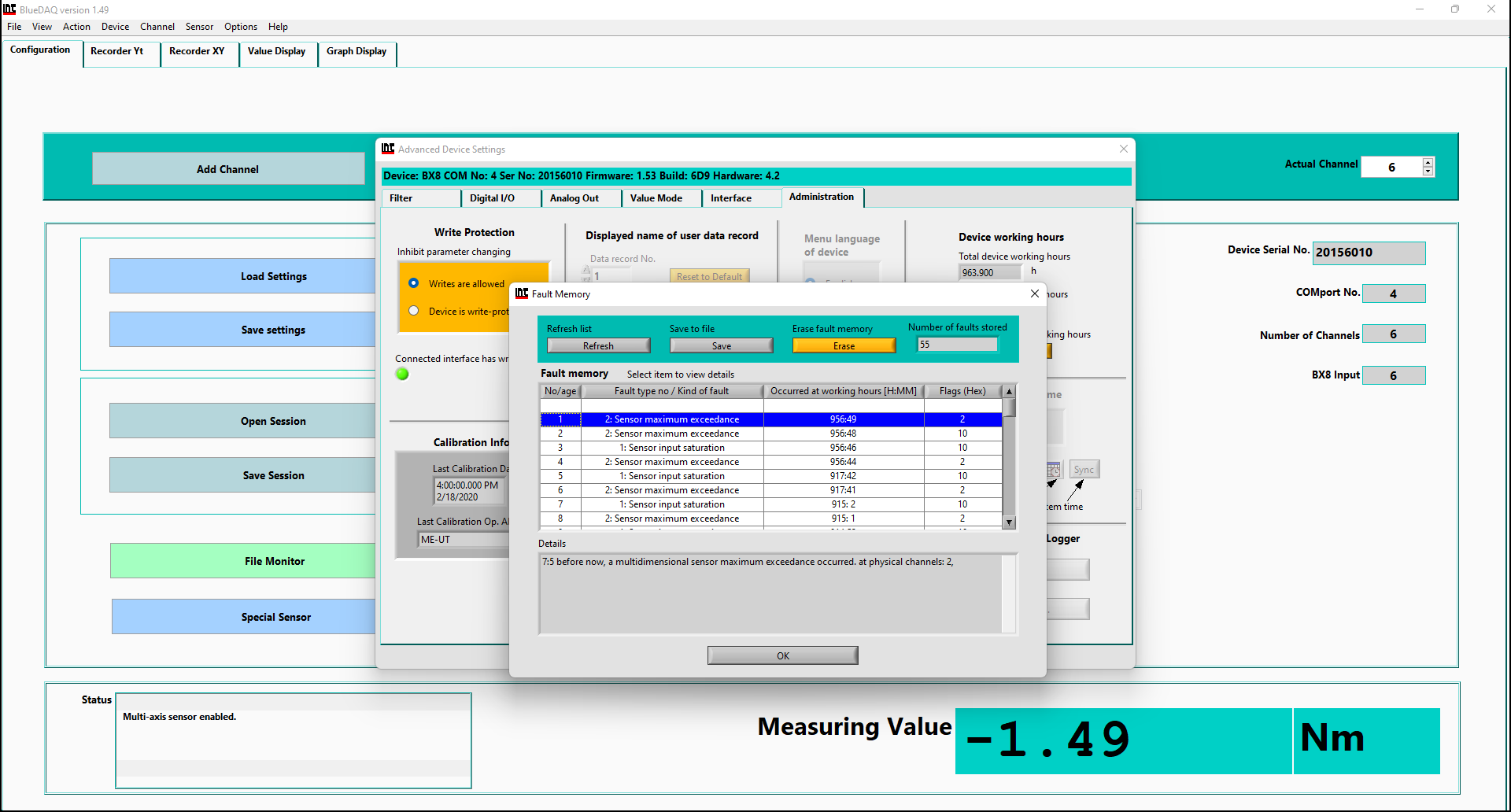Click Refresh to reload the fault list
Viewport: 1511px width, 812px height.
(x=598, y=346)
